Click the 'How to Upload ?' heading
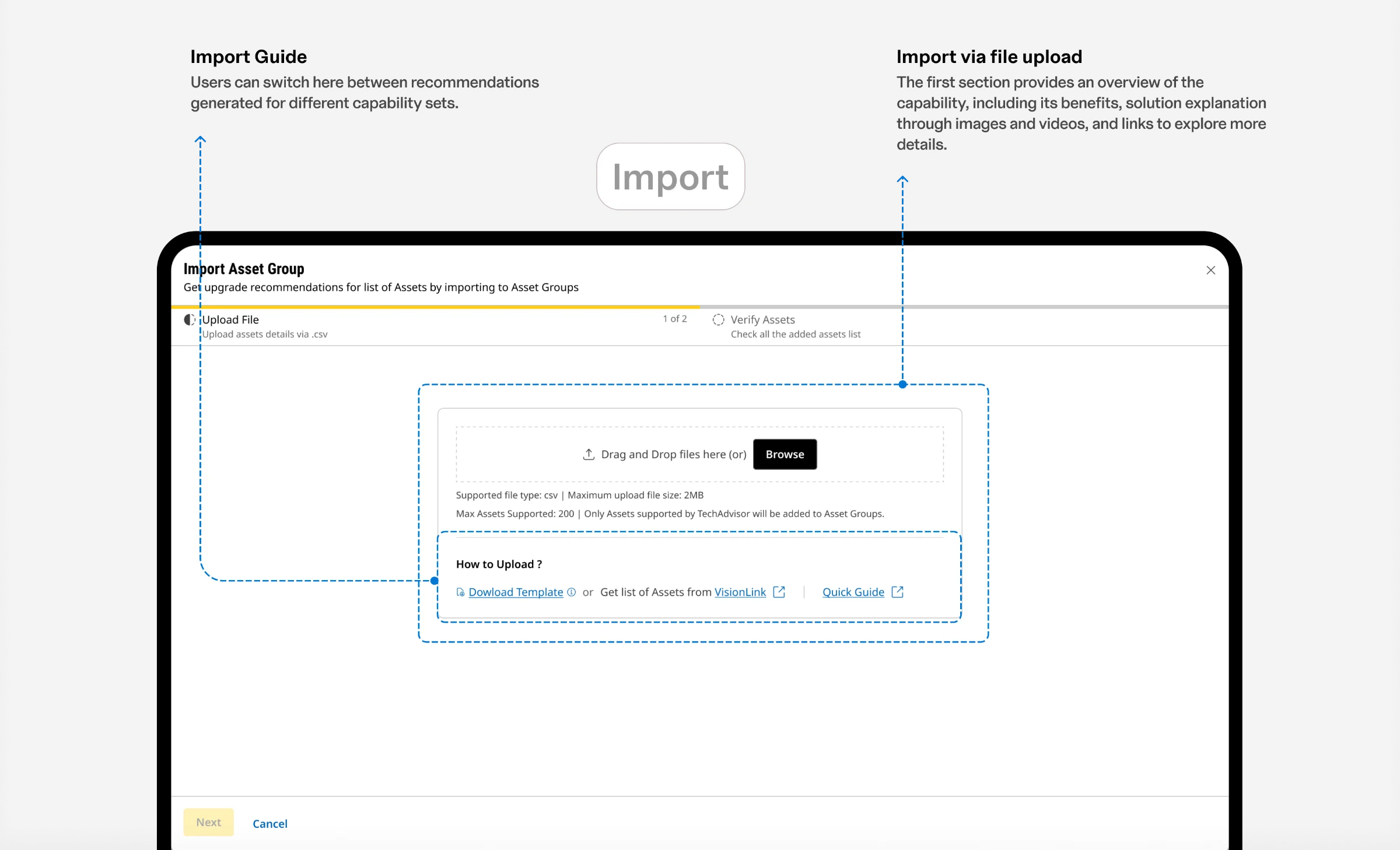 click(499, 564)
